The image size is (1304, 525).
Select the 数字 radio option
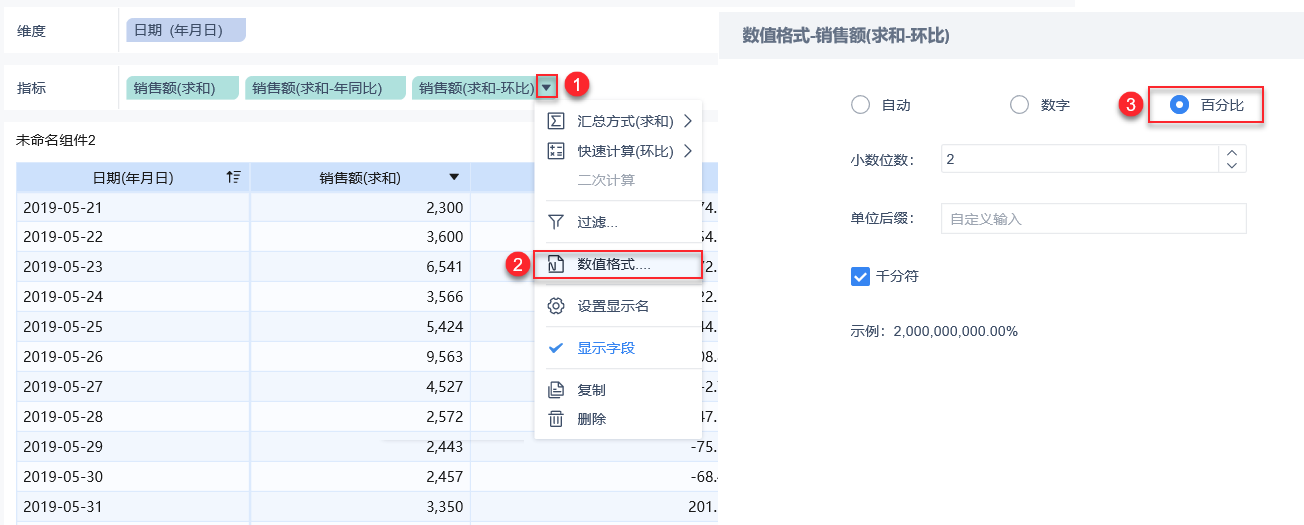1019,105
